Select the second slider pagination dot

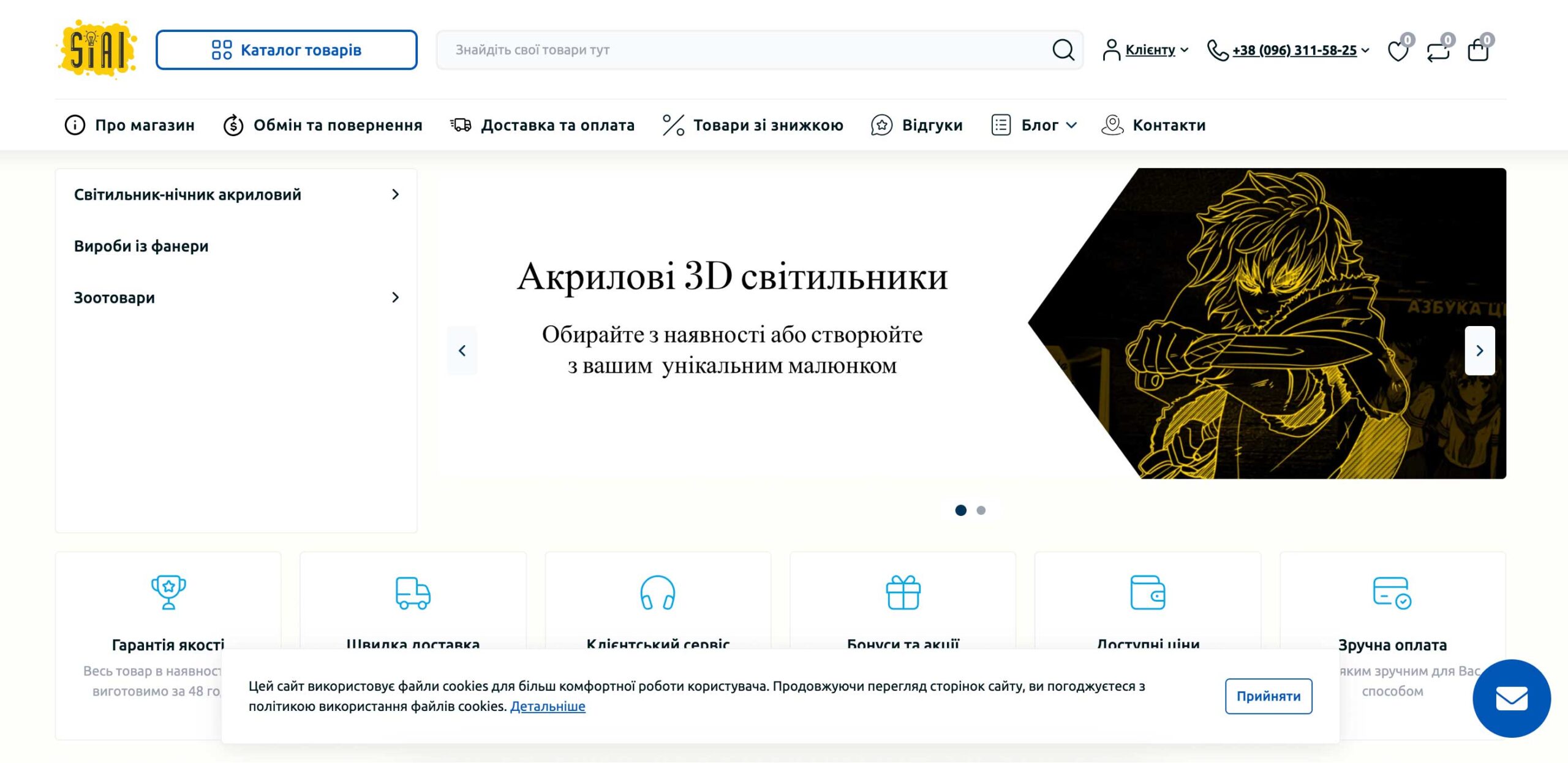[x=981, y=510]
